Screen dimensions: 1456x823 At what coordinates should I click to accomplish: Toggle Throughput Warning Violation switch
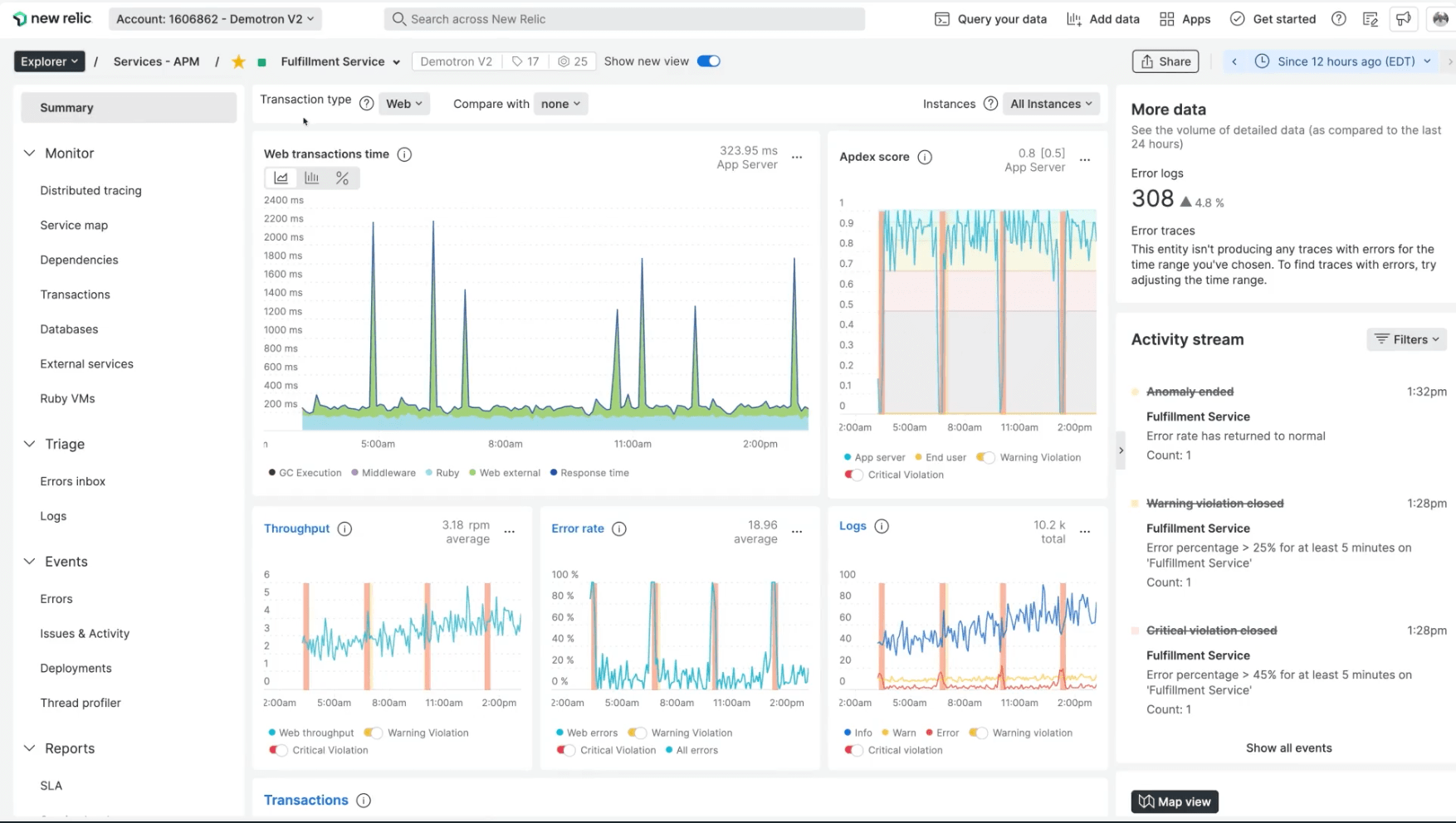pyautogui.click(x=373, y=733)
